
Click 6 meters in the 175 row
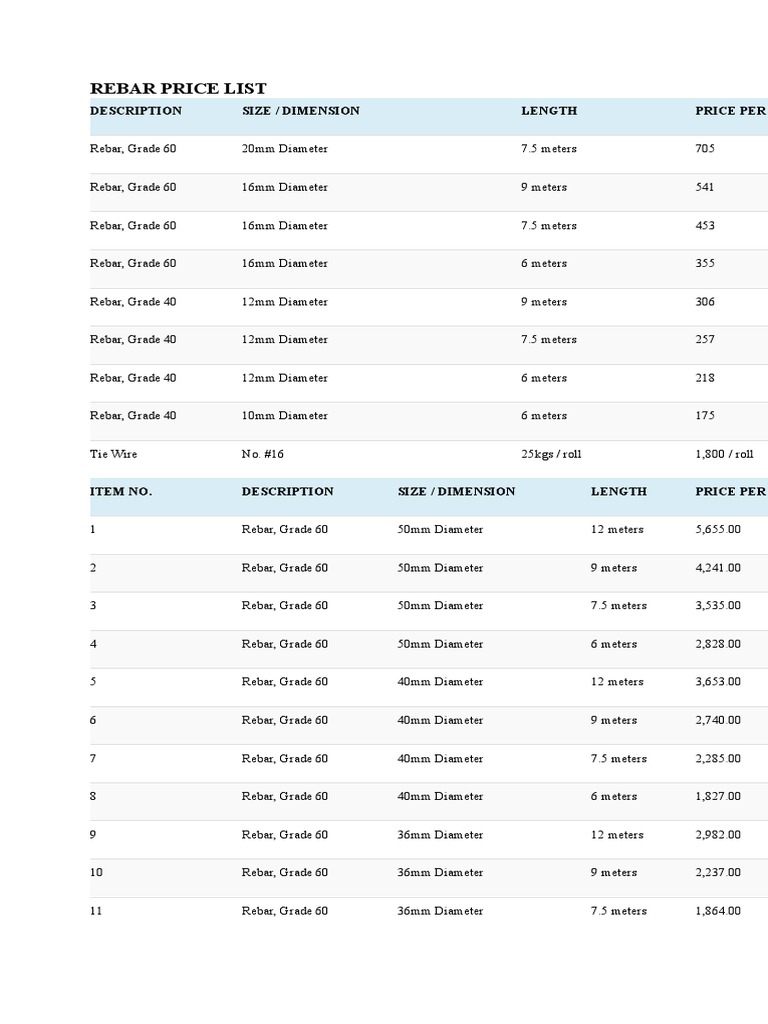[544, 415]
